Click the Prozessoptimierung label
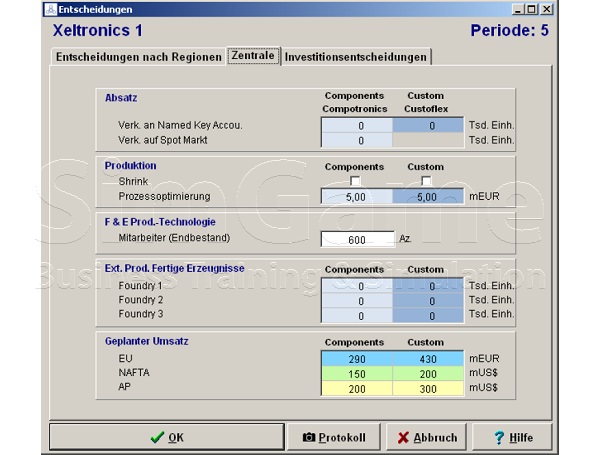 click(165, 196)
